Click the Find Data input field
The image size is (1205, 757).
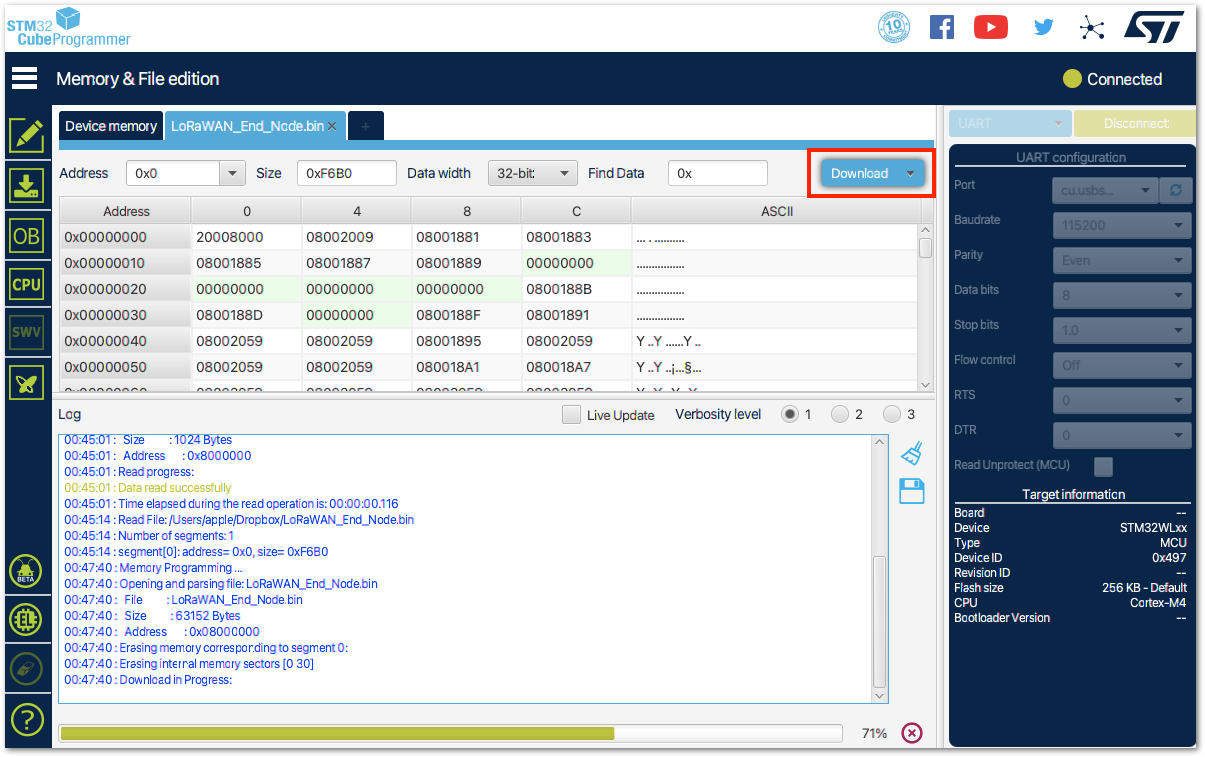click(x=718, y=173)
